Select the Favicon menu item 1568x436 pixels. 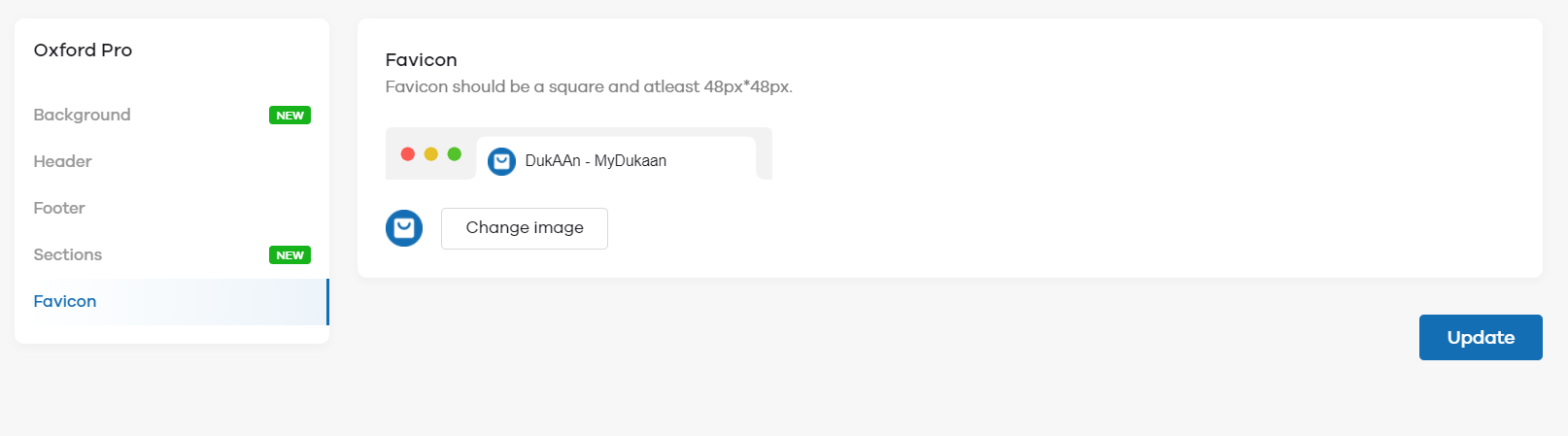[x=172, y=301]
